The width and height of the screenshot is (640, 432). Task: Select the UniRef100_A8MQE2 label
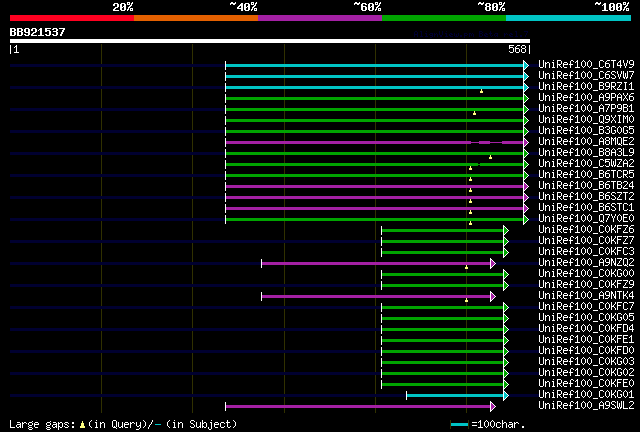click(586, 142)
